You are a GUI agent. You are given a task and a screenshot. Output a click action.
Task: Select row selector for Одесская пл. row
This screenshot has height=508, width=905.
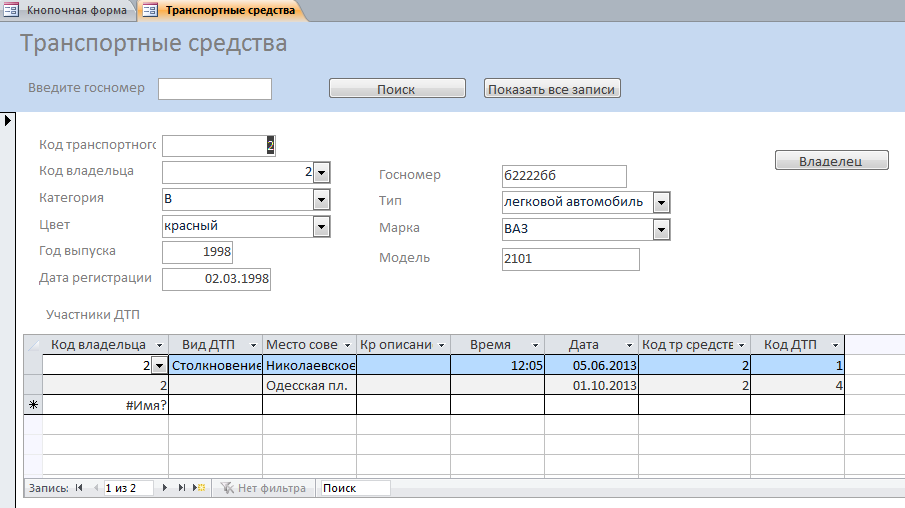click(33, 385)
